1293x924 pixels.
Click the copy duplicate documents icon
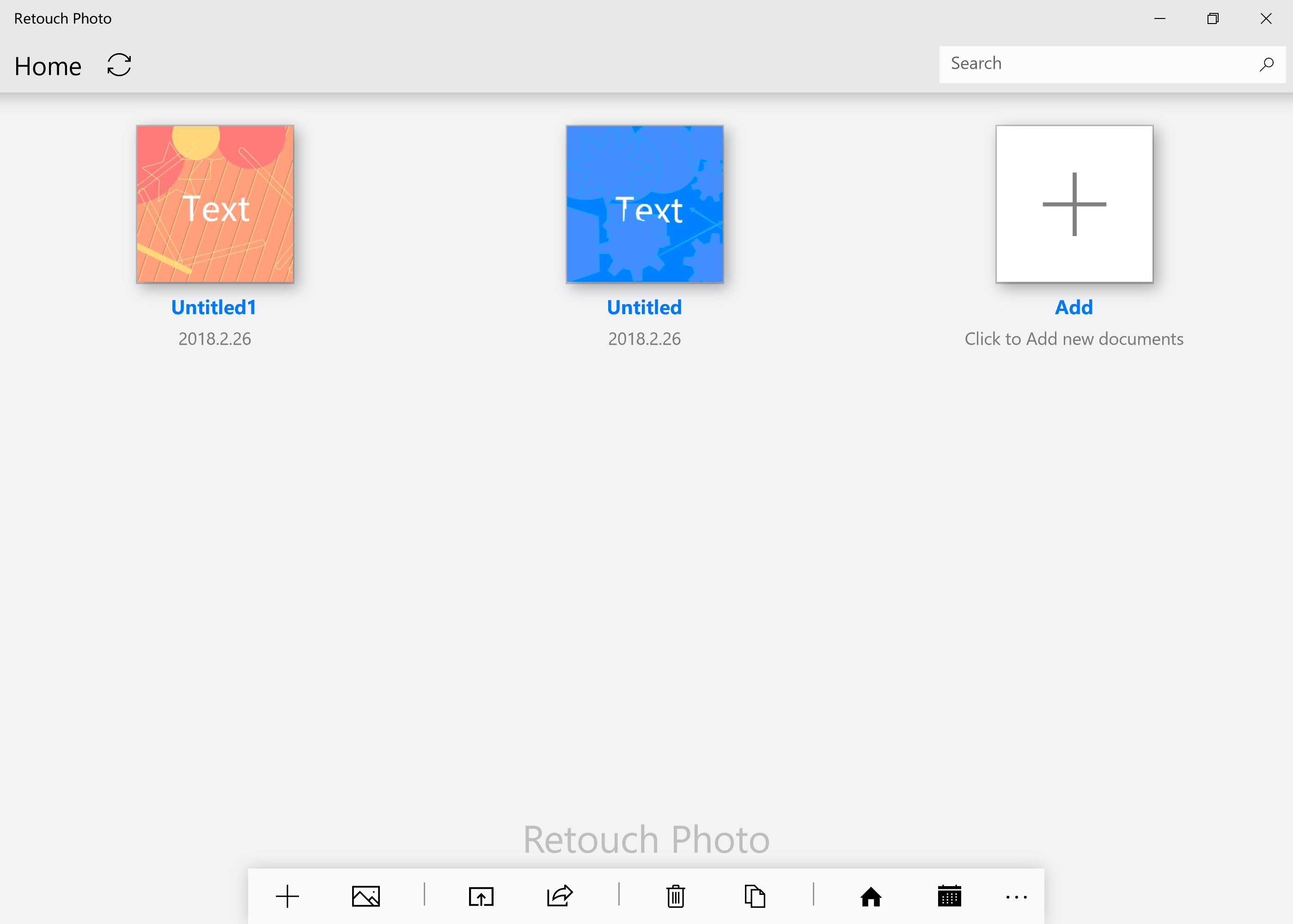[x=755, y=897]
